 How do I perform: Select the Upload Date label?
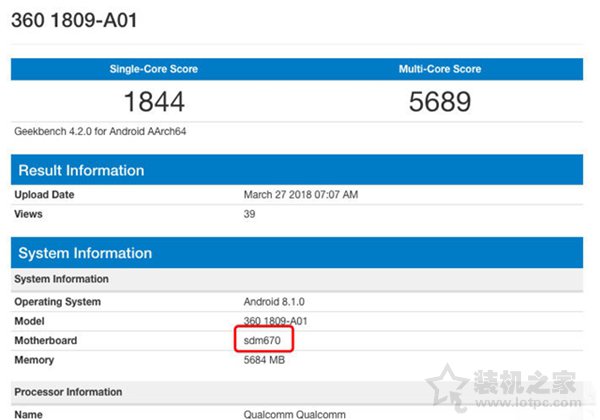pos(44,195)
